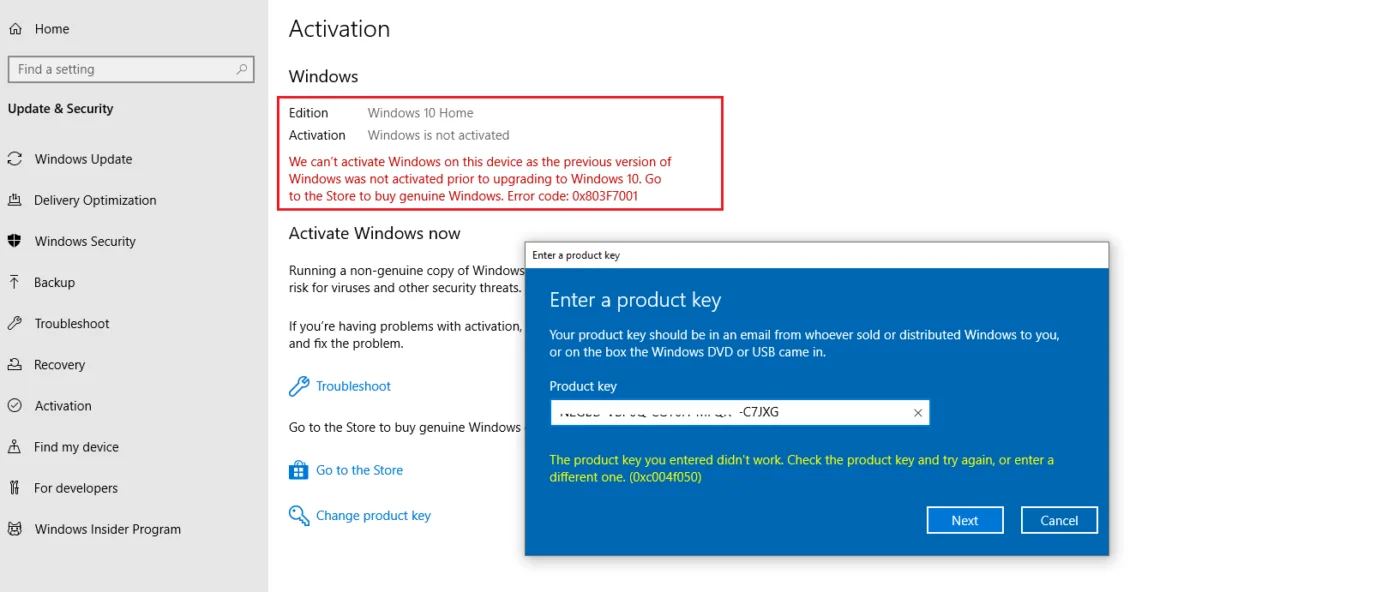Select the Troubleshoot wrench icon
1400x592 pixels.
click(14, 323)
